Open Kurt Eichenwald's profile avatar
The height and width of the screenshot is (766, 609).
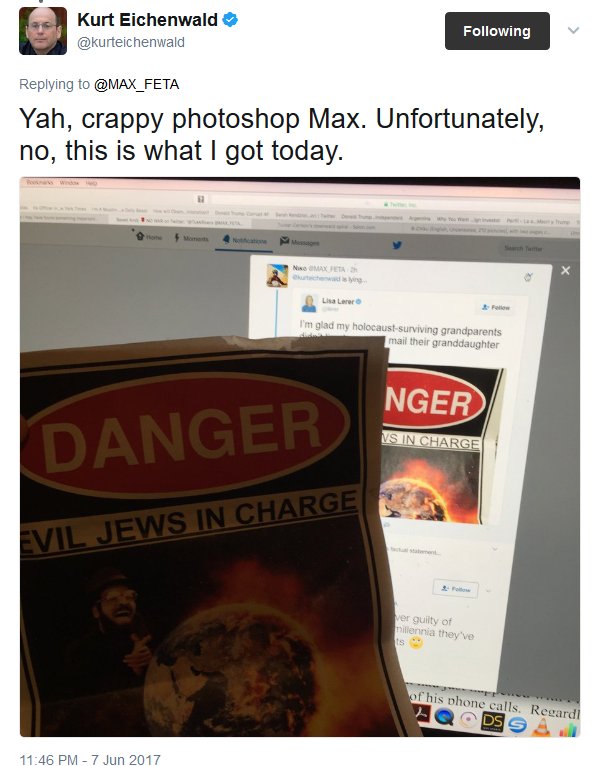point(43,31)
